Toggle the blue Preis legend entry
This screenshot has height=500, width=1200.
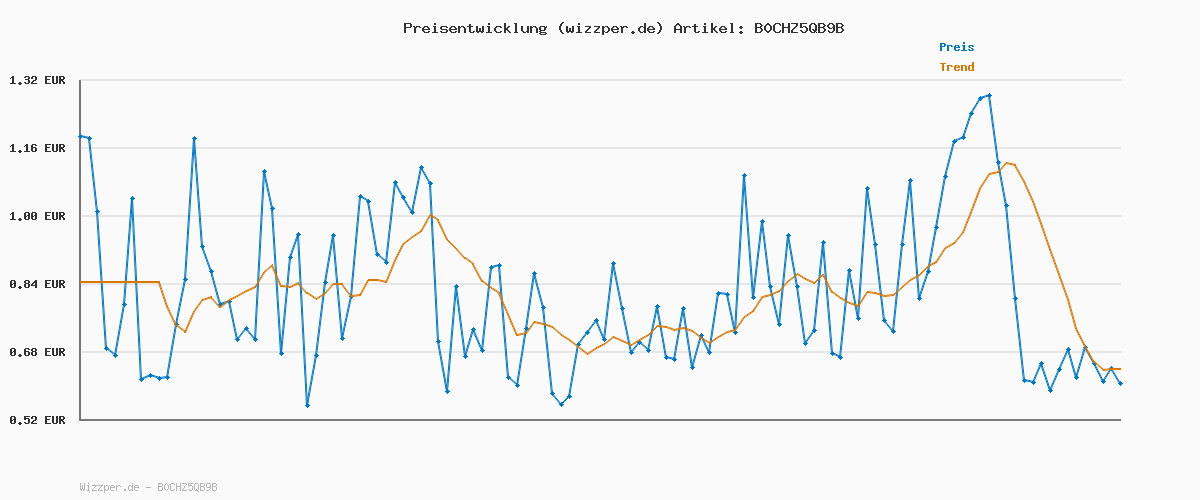tap(956, 47)
